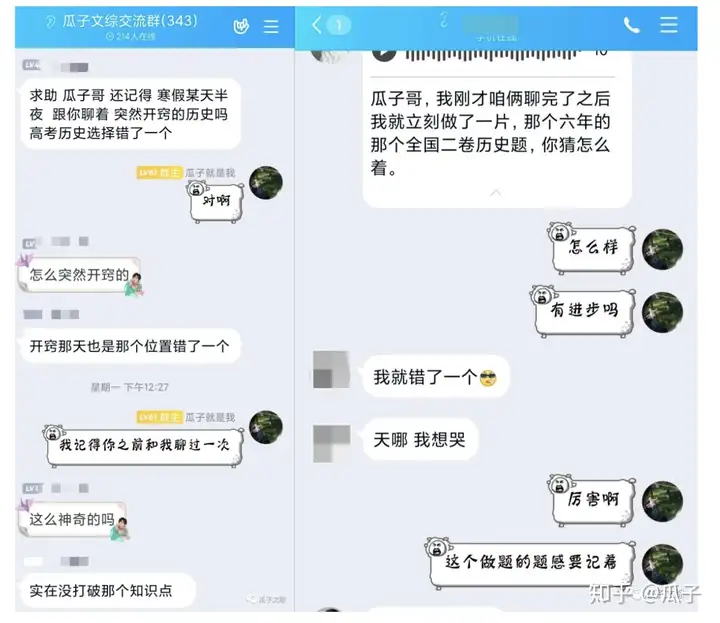
Task: Open group title 瓜子文综交流群(343)
Action: (x=130, y=21)
